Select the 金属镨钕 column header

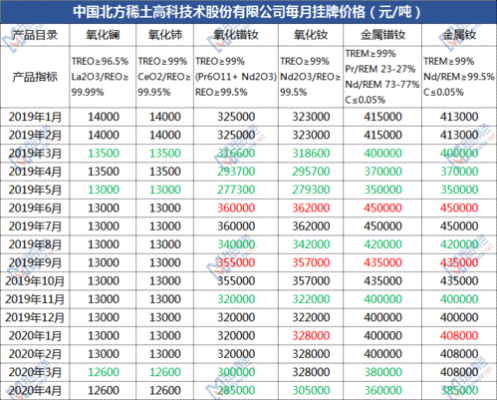tap(383, 35)
